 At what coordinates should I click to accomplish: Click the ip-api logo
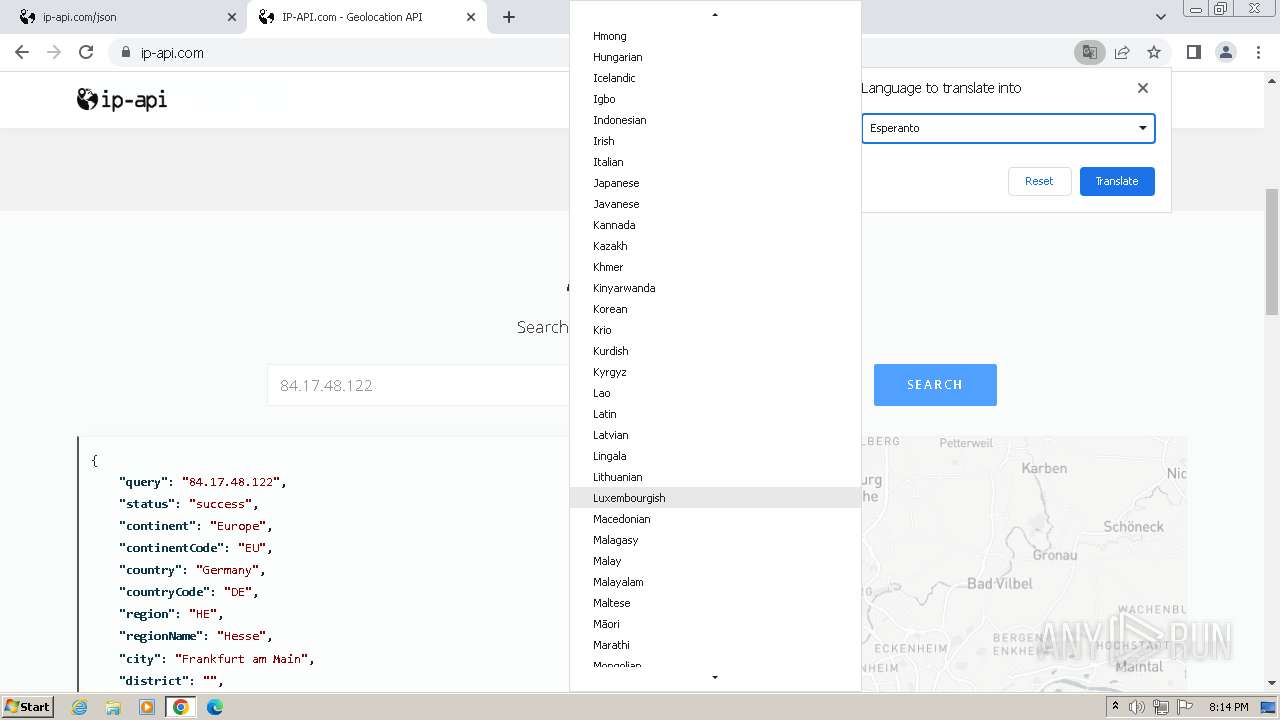tap(122, 99)
